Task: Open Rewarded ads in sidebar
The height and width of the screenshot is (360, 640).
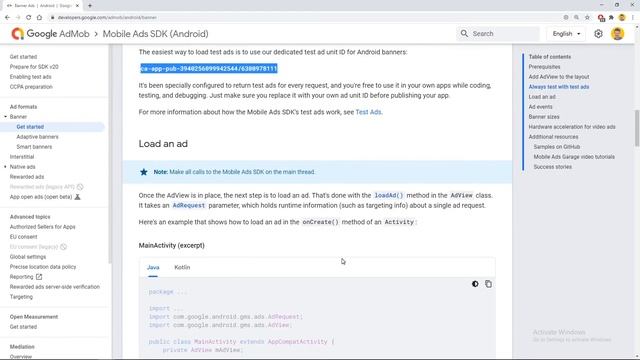Action: click(x=27, y=177)
